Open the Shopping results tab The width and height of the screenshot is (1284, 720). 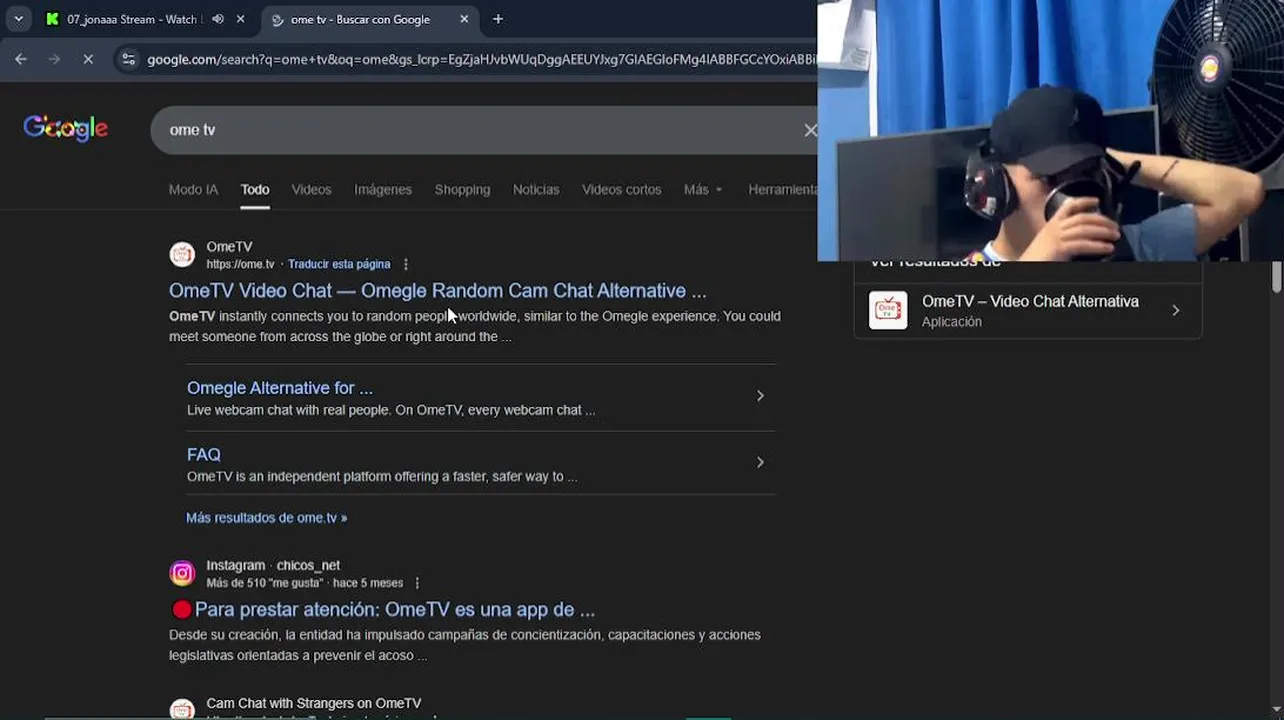click(x=462, y=189)
